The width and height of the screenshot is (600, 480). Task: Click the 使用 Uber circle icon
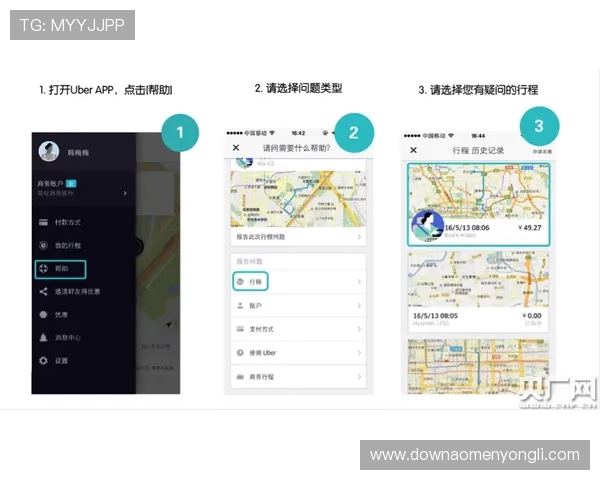point(240,353)
